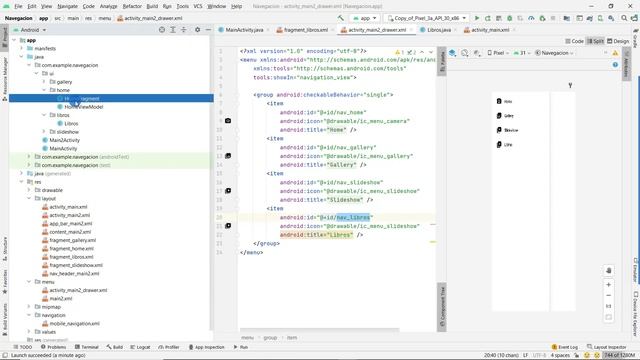This screenshot has height=360, width=640.
Task: Toggle the Component Tree side panel
Action: tap(442, 307)
